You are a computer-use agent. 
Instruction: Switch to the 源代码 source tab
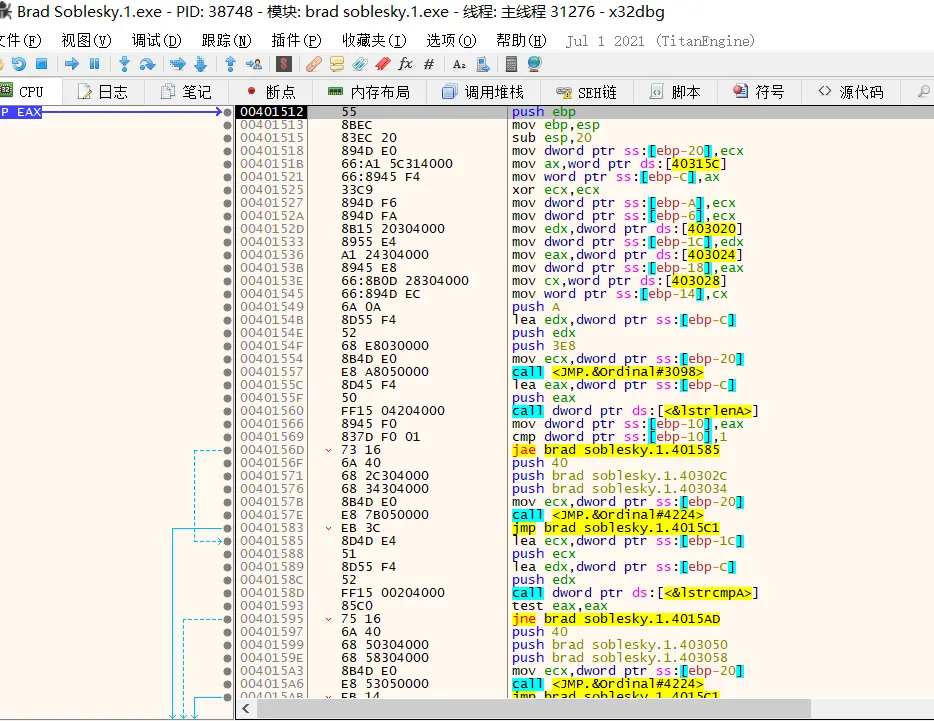851,92
